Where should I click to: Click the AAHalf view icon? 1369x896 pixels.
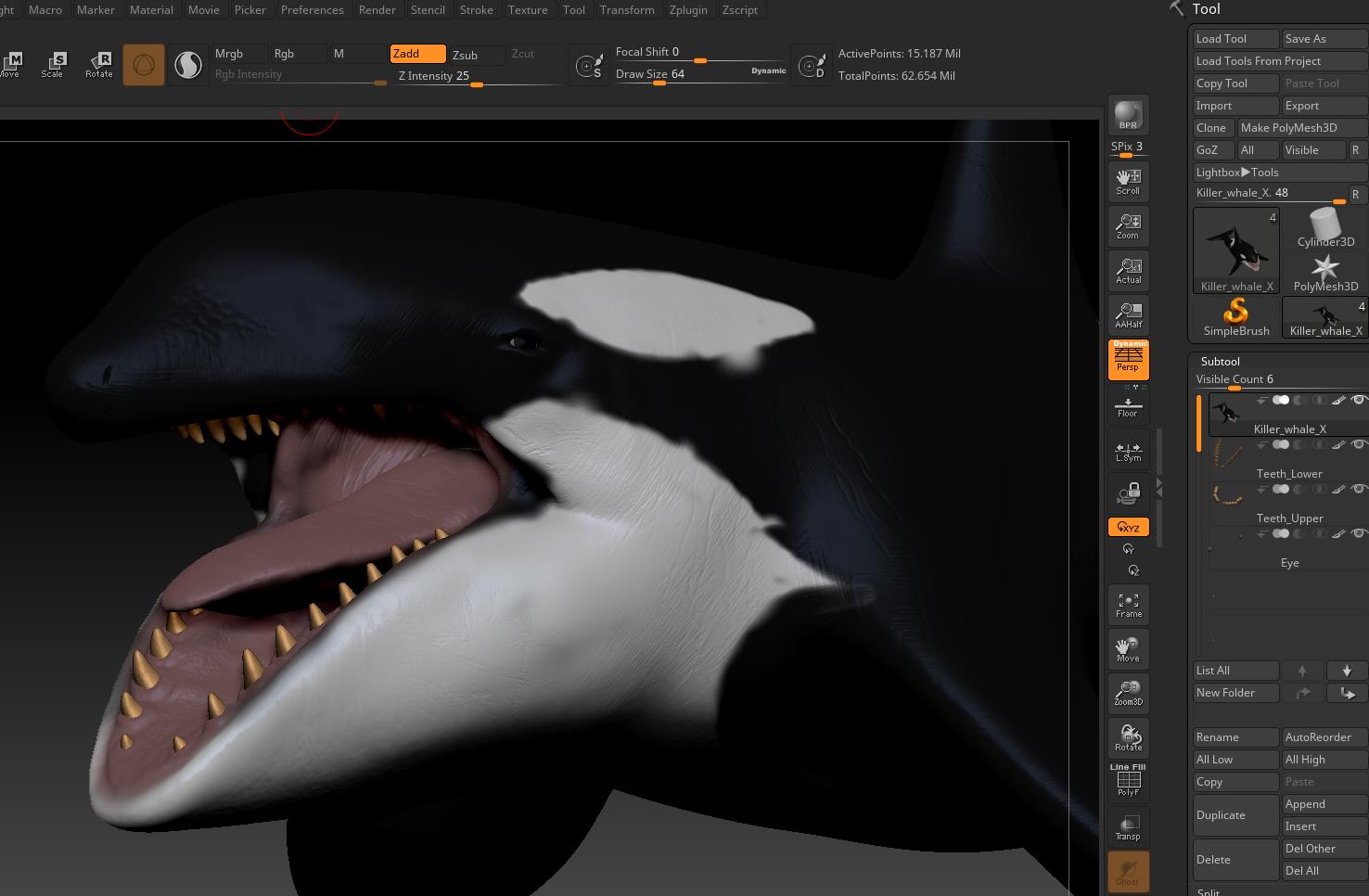pyautogui.click(x=1128, y=315)
